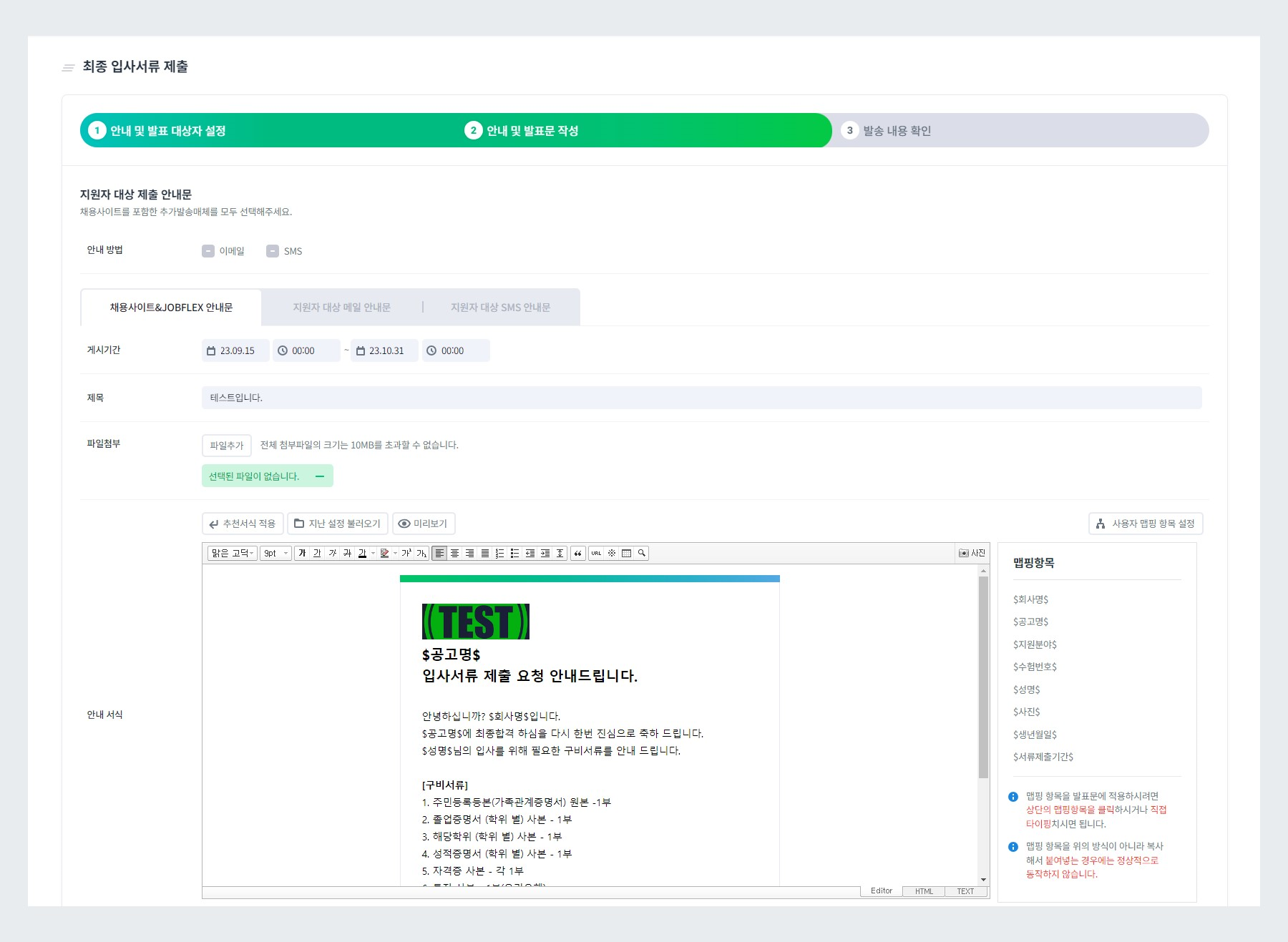Image resolution: width=1288 pixels, height=942 pixels.
Task: Open the font color dropdown arrow
Action: 371,552
